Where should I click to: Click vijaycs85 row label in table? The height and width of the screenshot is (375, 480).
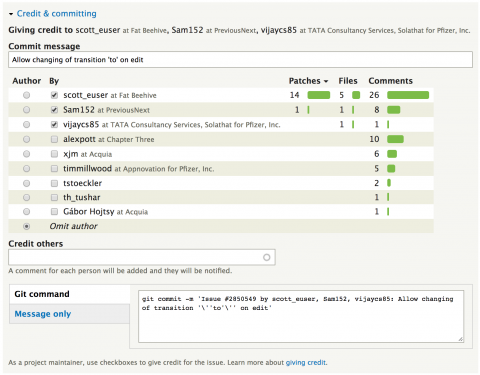[172, 125]
